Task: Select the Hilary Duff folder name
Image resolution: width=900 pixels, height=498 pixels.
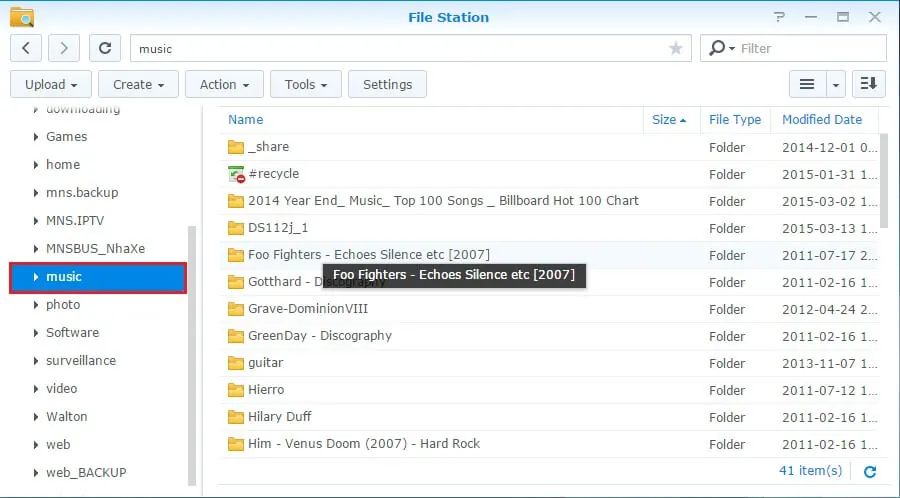Action: [280, 417]
